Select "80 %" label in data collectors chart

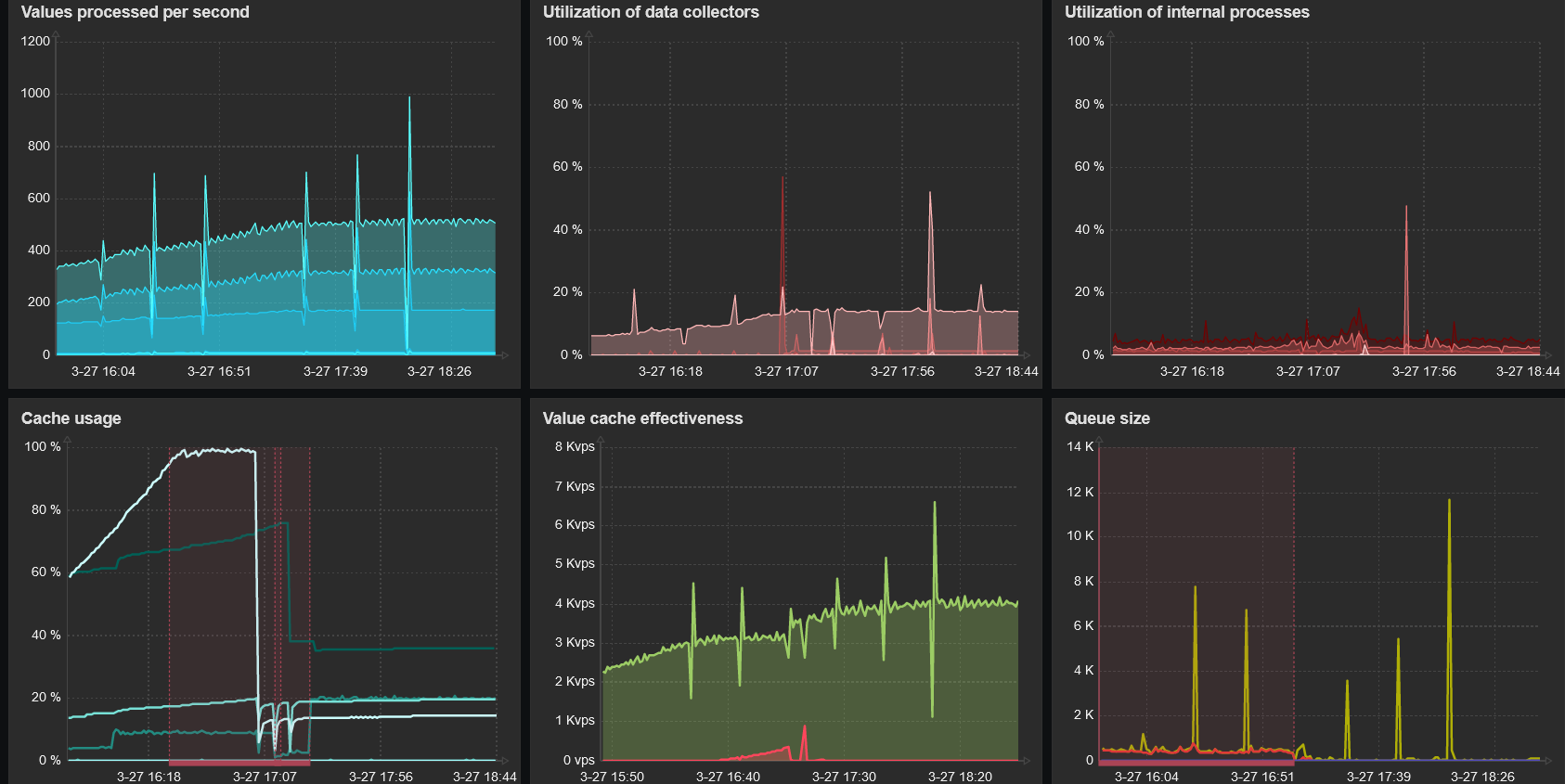[568, 104]
